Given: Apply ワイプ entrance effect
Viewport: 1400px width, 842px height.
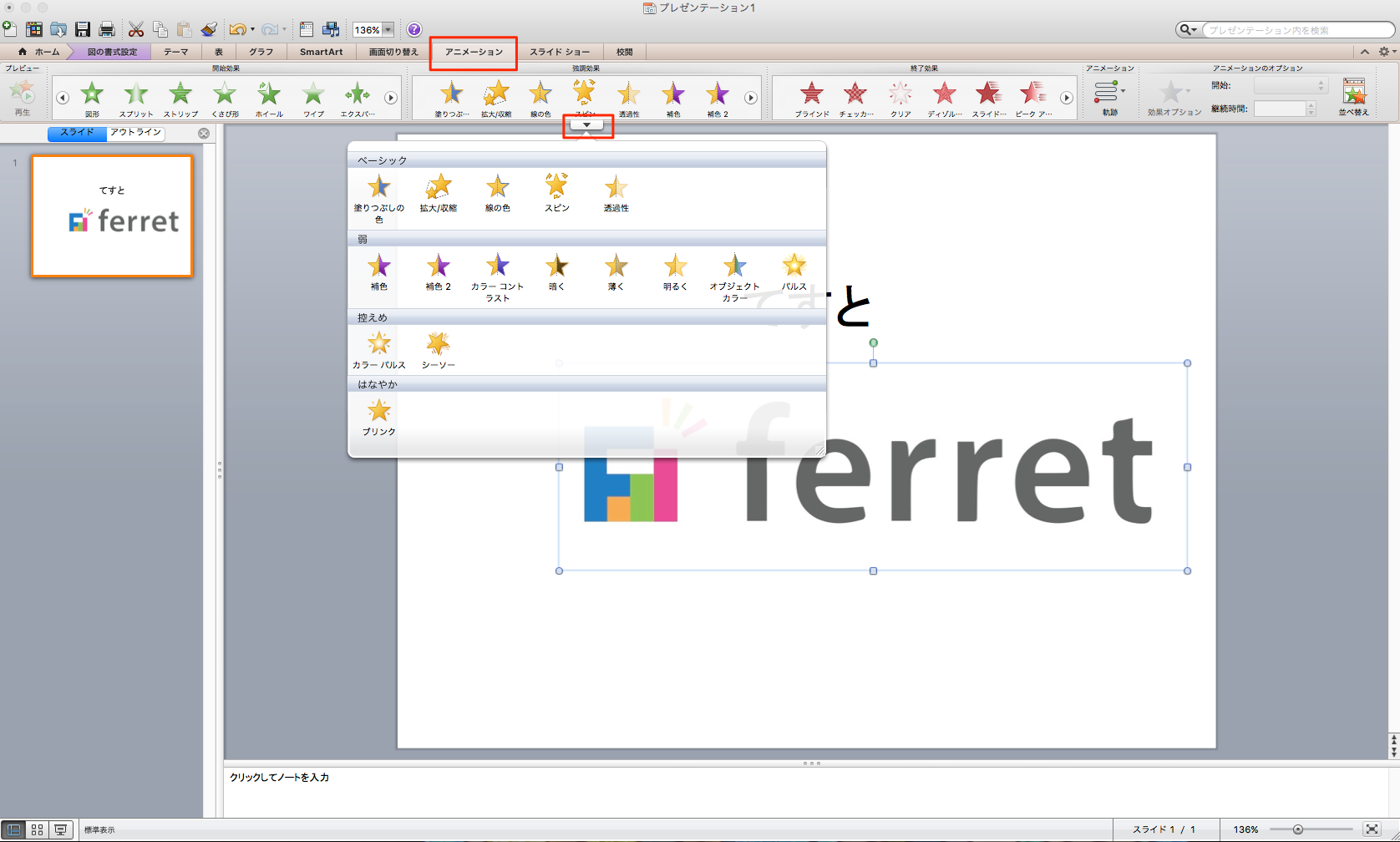Looking at the screenshot, I should click(x=313, y=99).
